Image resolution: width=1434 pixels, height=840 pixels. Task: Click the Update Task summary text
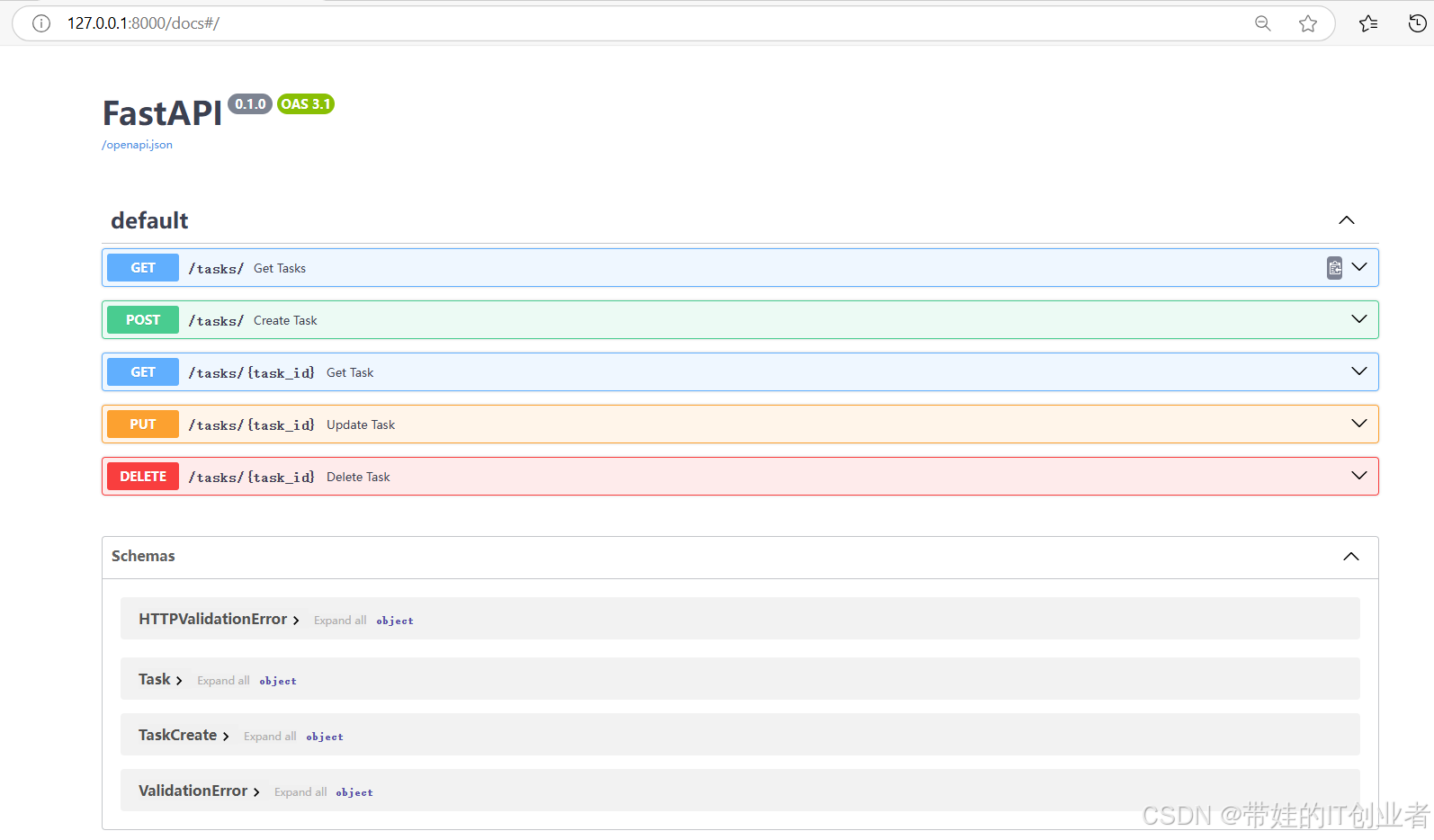pyautogui.click(x=361, y=424)
